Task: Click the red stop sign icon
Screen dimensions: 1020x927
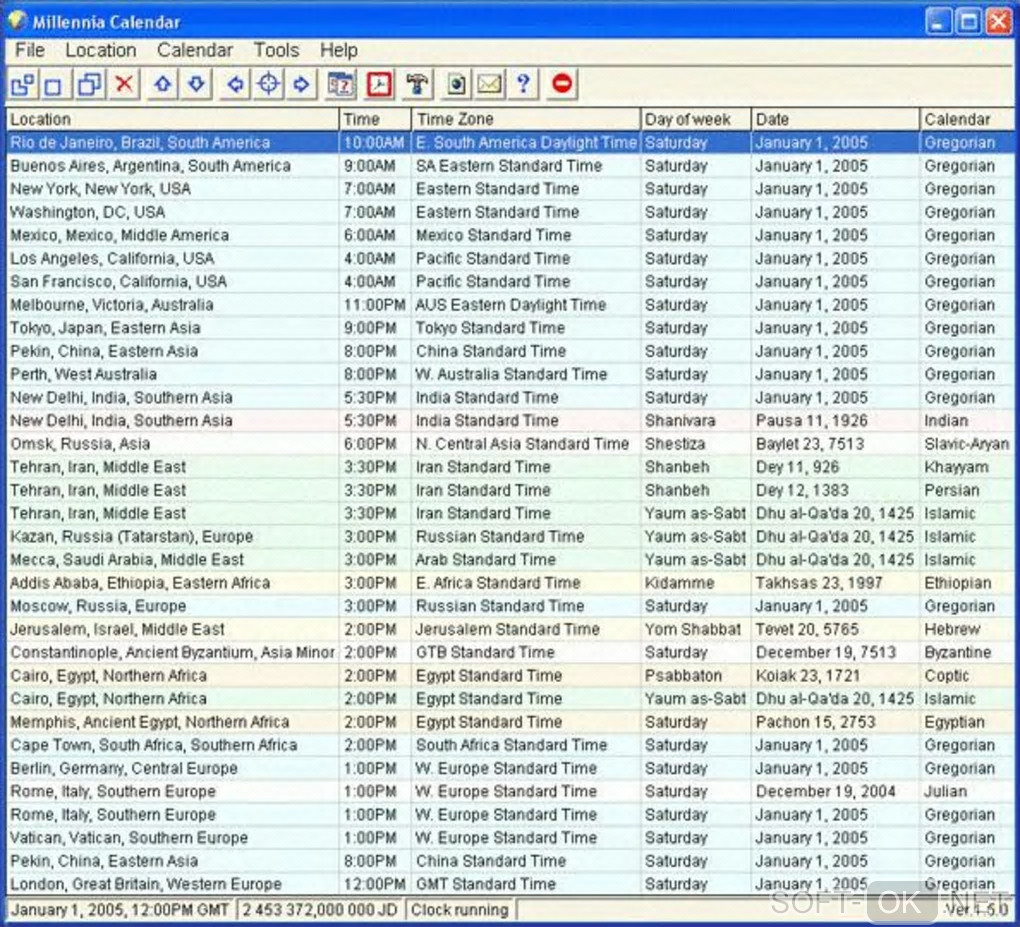Action: (x=562, y=85)
